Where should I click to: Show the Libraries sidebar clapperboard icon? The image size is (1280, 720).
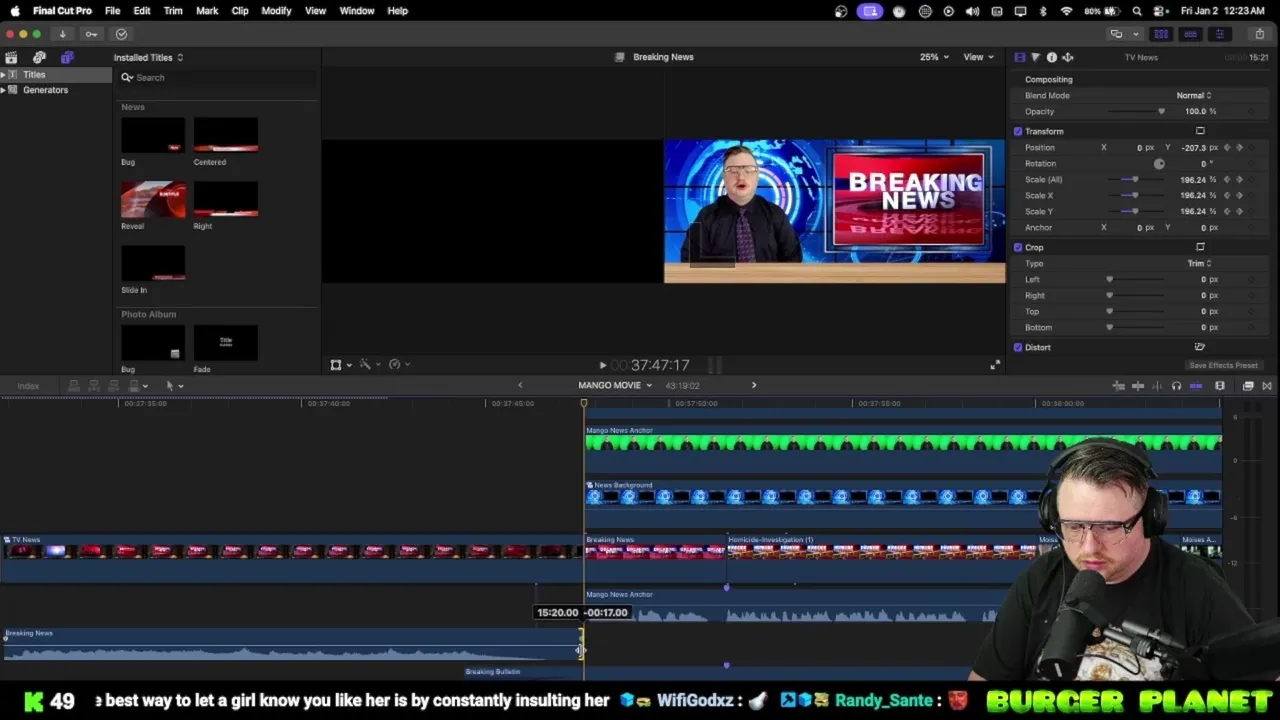(x=11, y=57)
